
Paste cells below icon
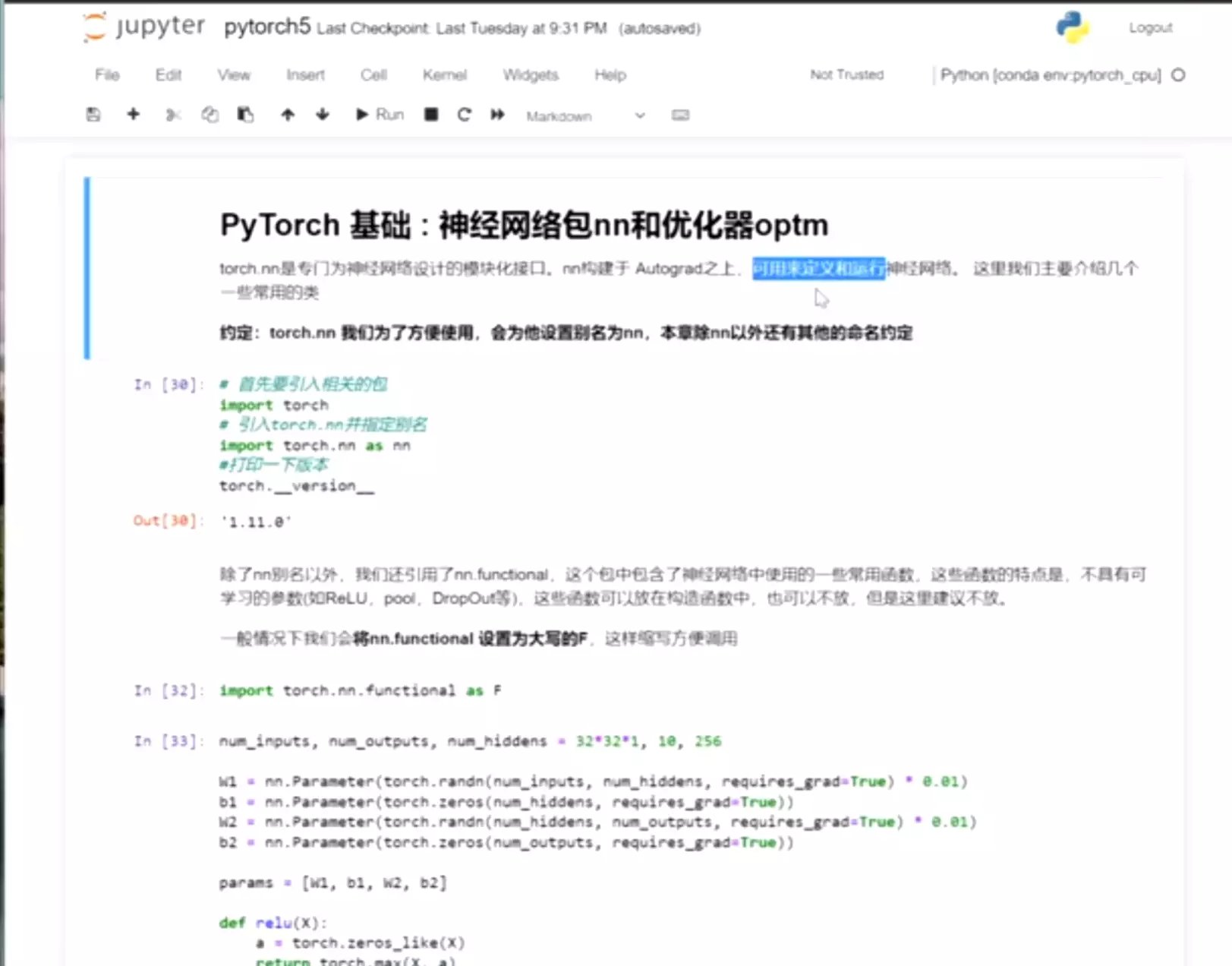[245, 115]
